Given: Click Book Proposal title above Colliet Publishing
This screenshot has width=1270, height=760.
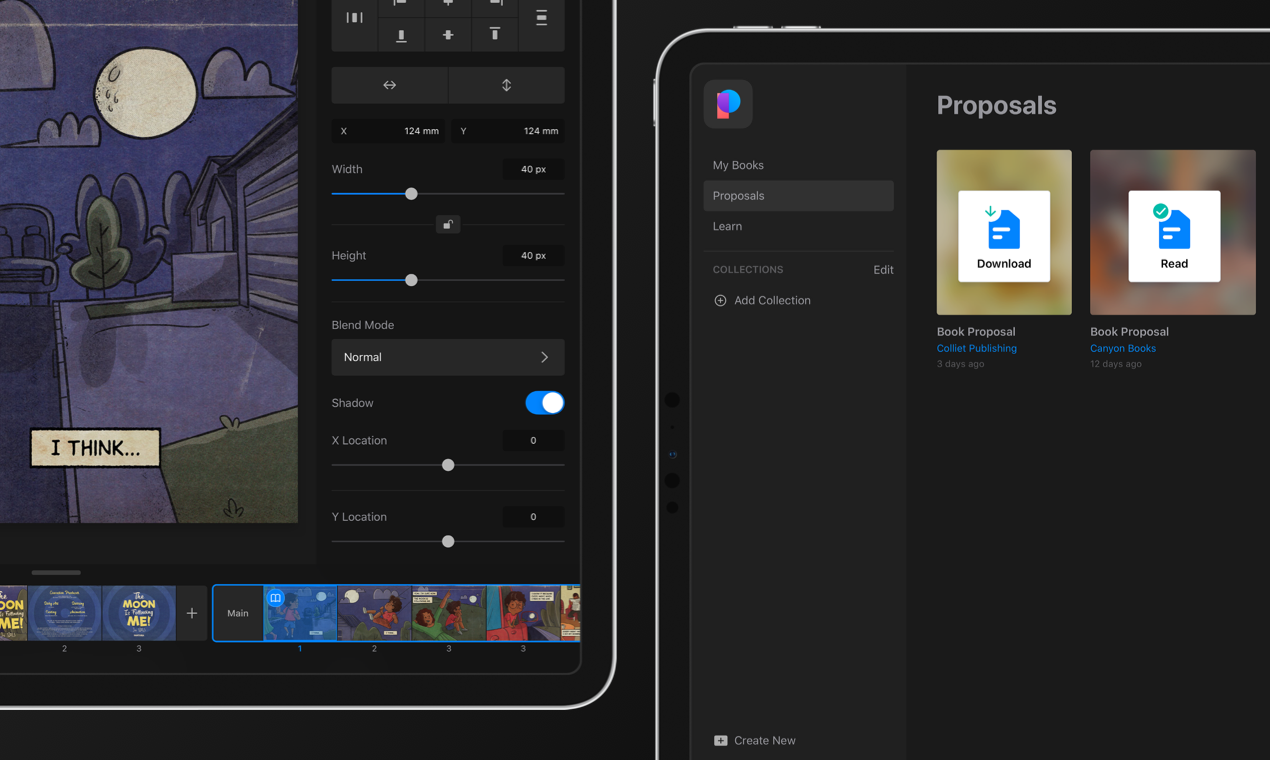Looking at the screenshot, I should 976,332.
